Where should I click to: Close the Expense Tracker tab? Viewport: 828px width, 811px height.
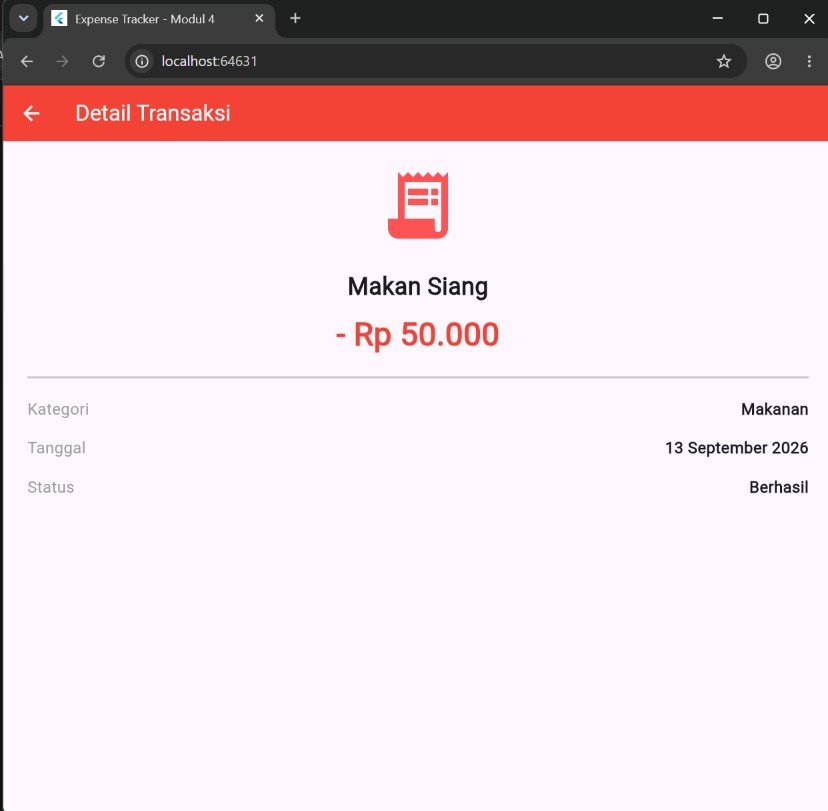259,18
